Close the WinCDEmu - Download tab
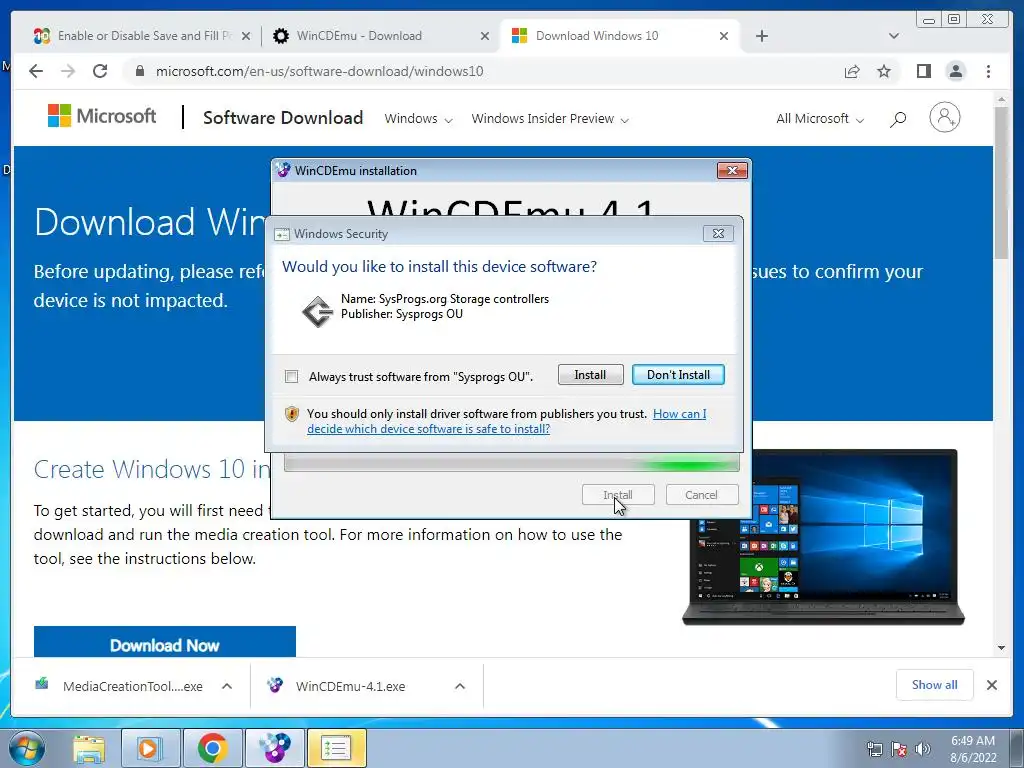Screen dimensions: 1024x768 485,36
